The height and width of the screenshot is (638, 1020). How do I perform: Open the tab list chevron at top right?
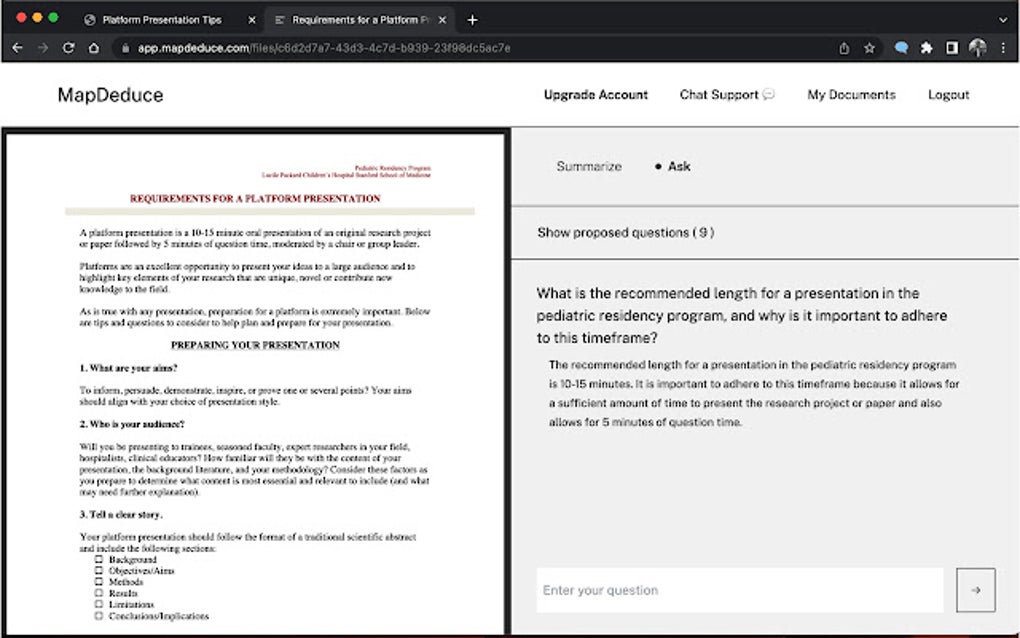click(x=1003, y=18)
